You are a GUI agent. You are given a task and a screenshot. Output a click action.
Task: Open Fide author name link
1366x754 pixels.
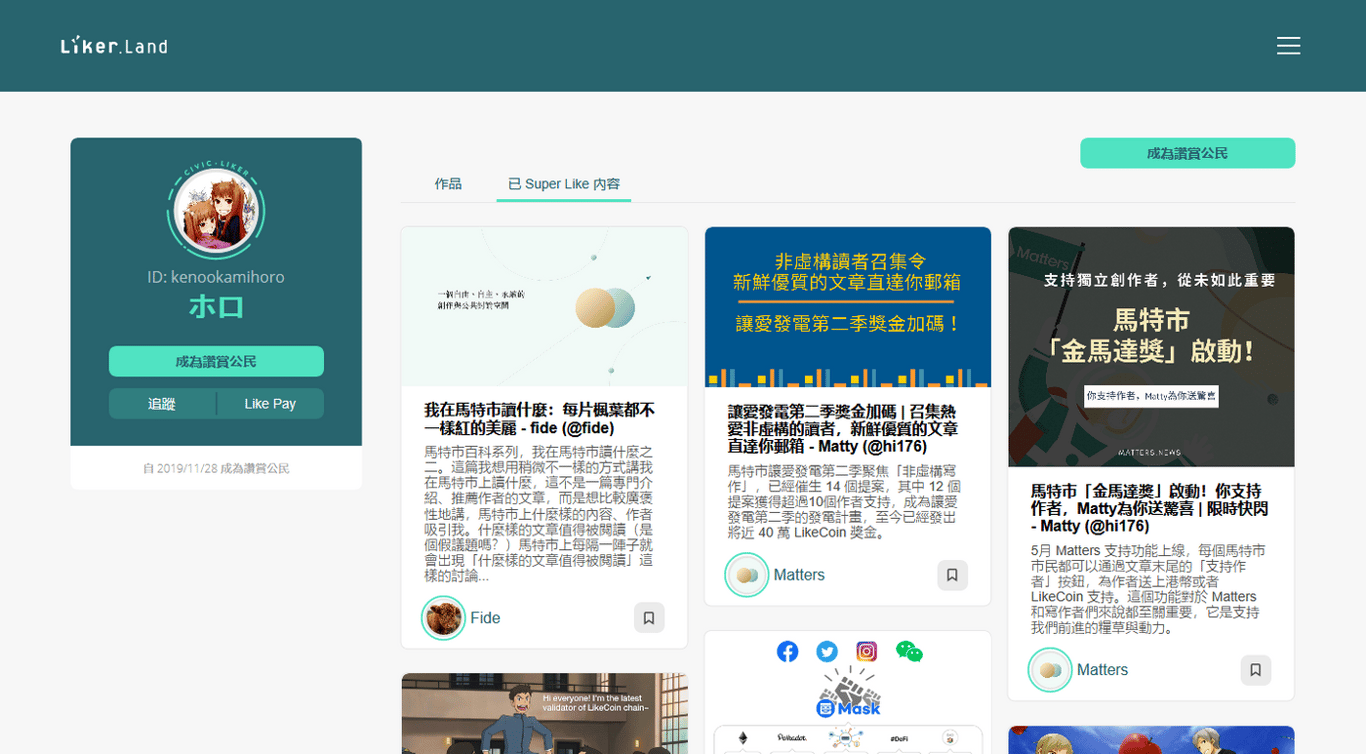click(x=485, y=618)
